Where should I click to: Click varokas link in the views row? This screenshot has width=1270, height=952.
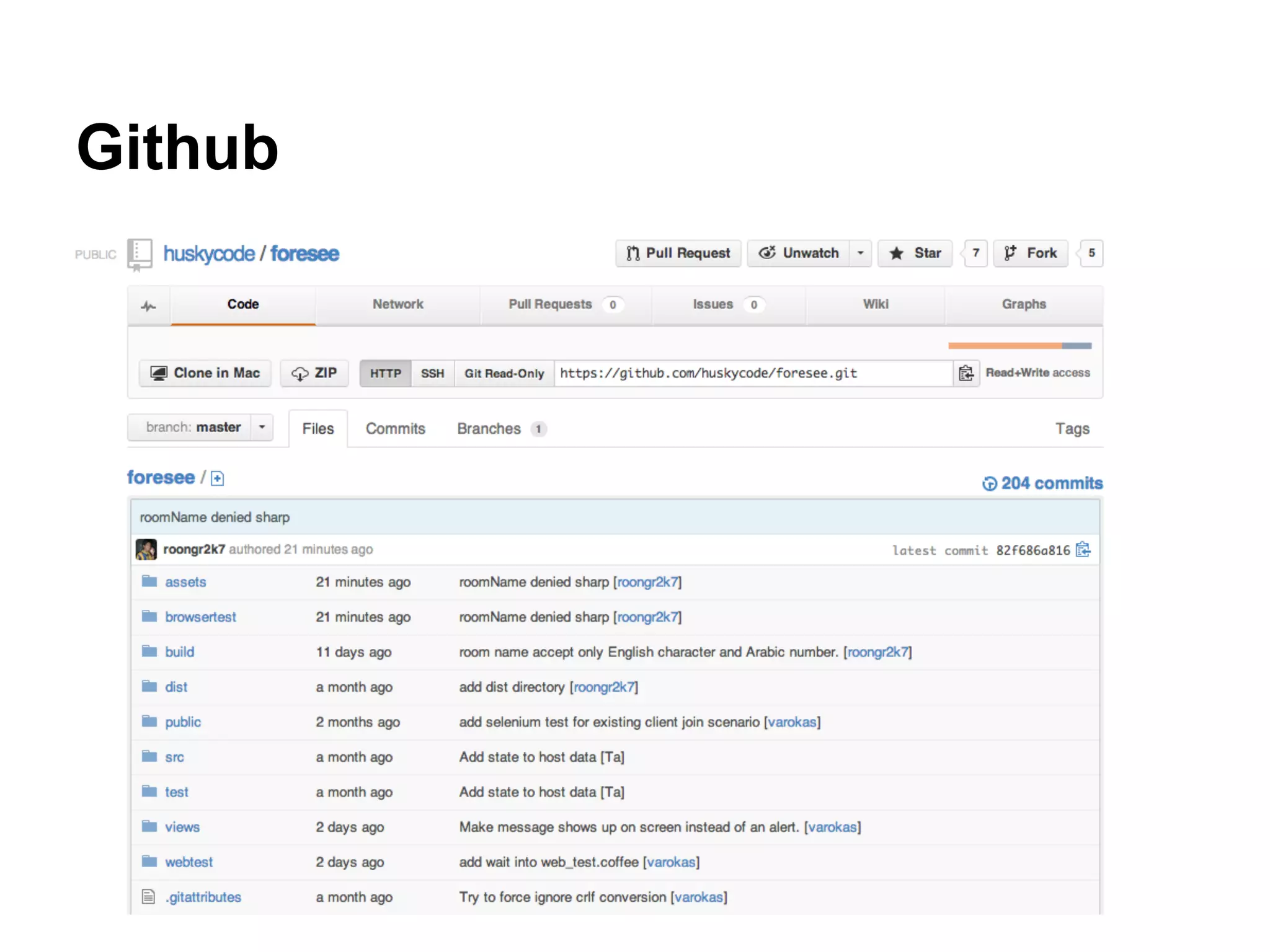pos(832,827)
